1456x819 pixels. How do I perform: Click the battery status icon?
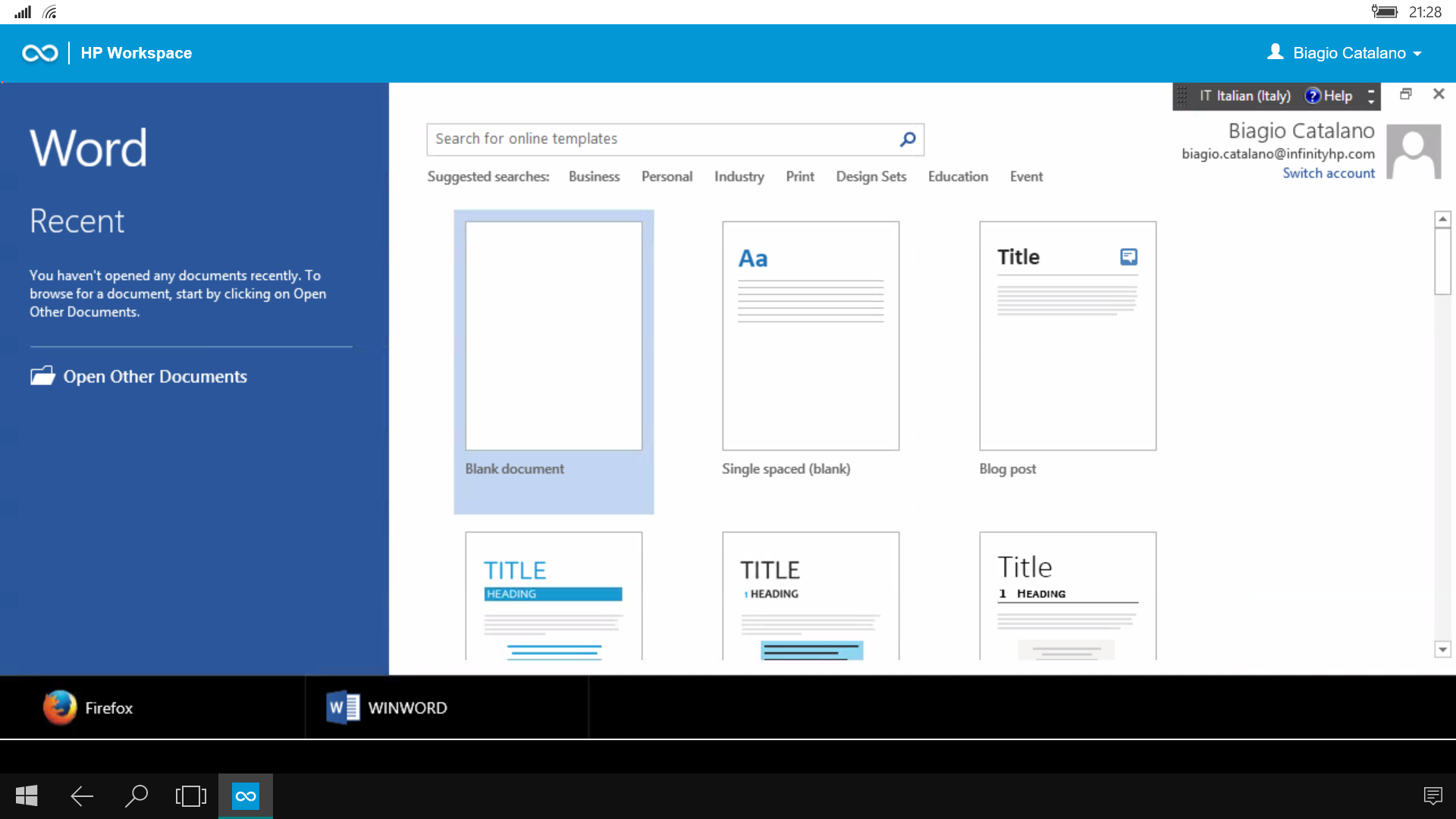pyautogui.click(x=1384, y=11)
